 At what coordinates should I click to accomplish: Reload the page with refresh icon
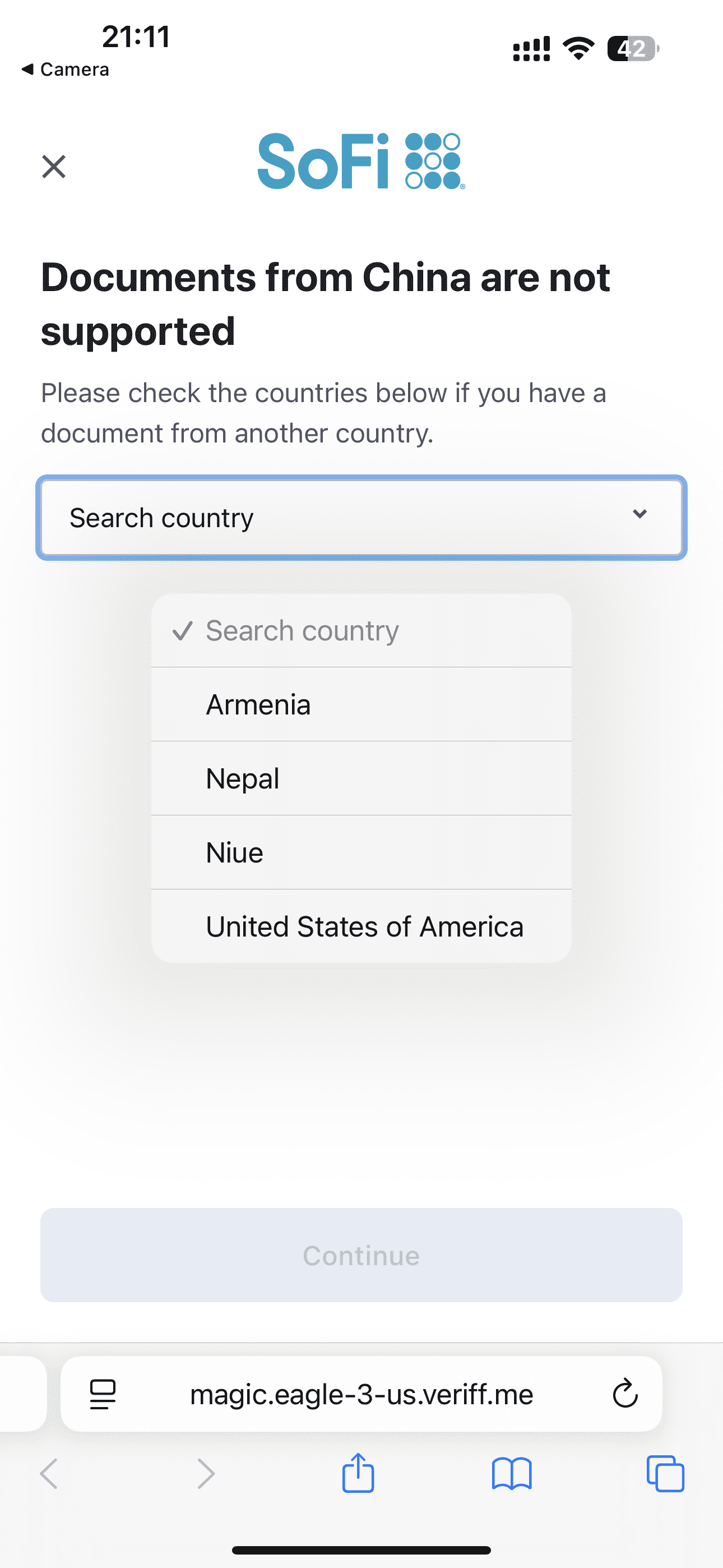(624, 1394)
